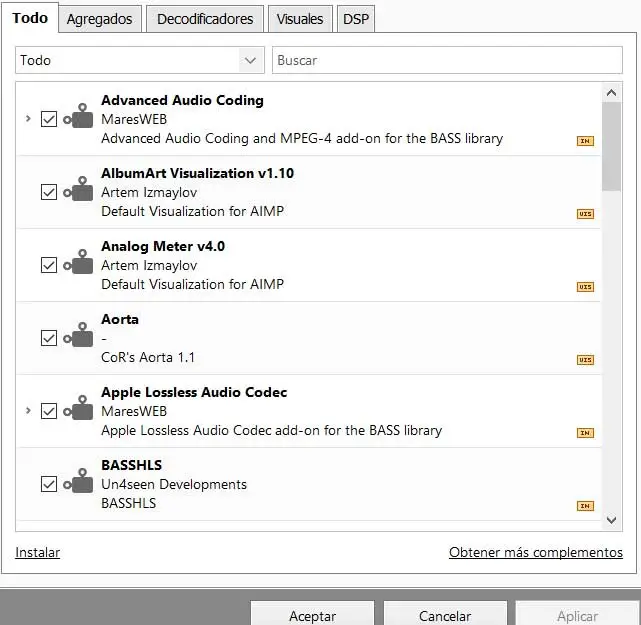The width and height of the screenshot is (641, 625).
Task: Click the VIS badge on Analog Meter
Action: (x=585, y=287)
